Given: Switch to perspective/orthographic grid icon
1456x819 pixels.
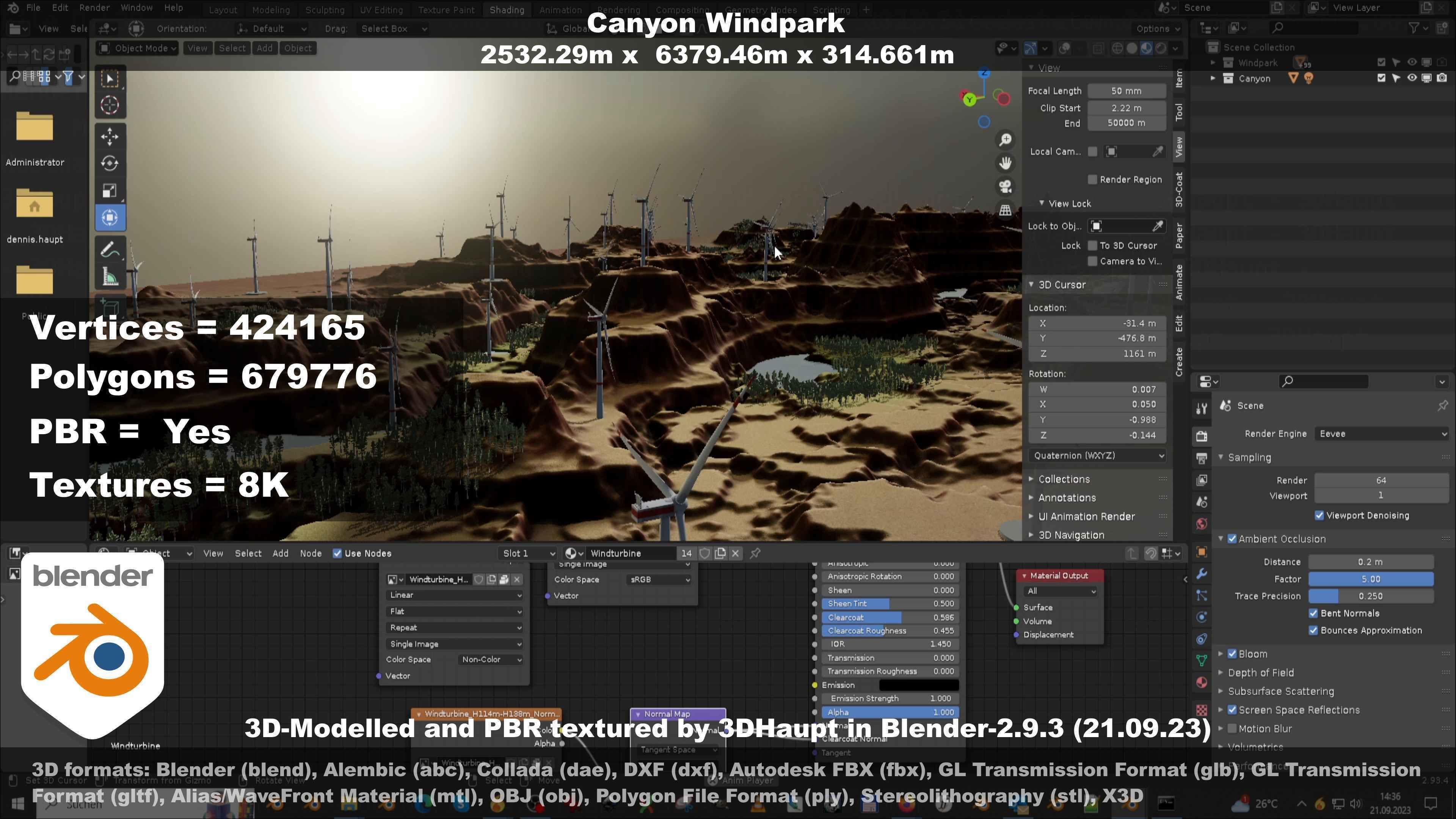Looking at the screenshot, I should 1005,210.
